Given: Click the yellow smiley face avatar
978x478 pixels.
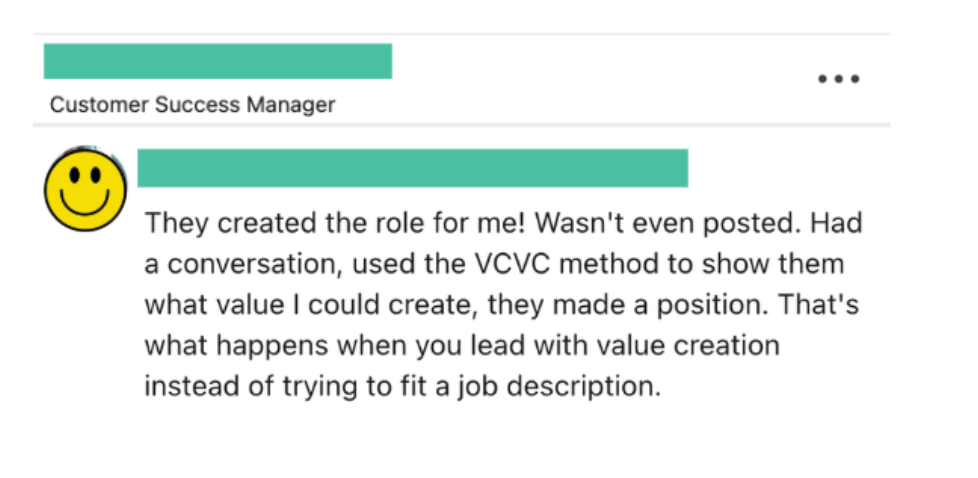Looking at the screenshot, I should pyautogui.click(x=85, y=189).
